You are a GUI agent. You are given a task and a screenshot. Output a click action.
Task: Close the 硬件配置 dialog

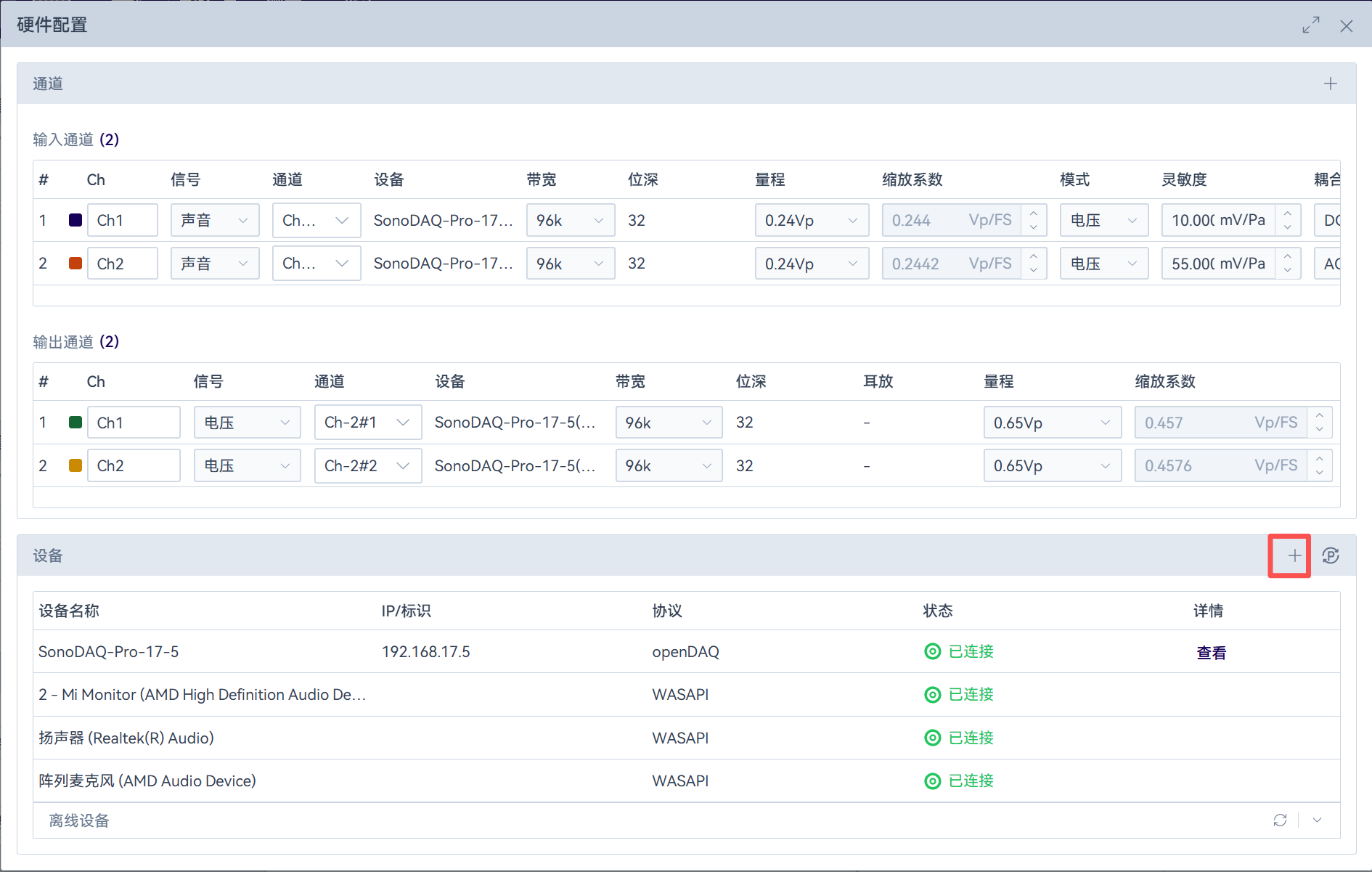point(1346,25)
